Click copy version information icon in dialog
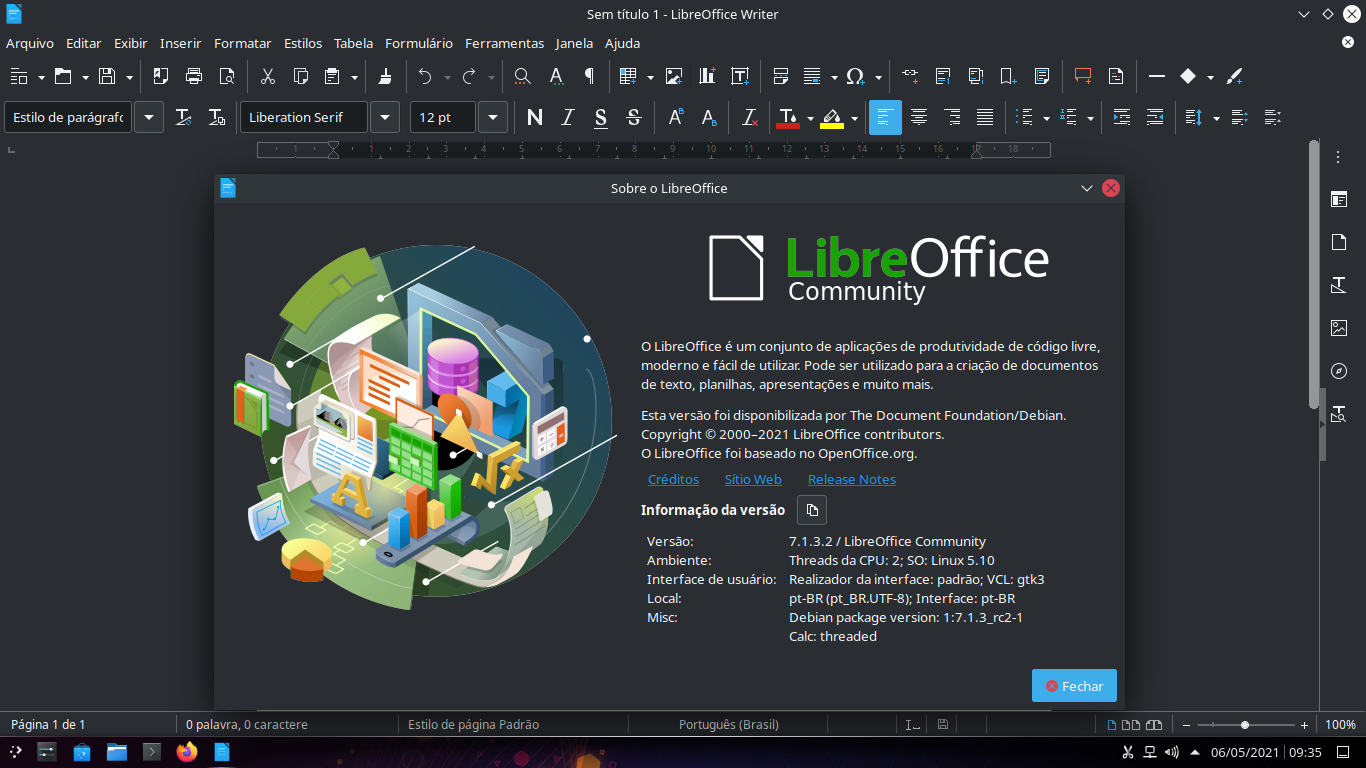The image size is (1366, 768). pyautogui.click(x=812, y=510)
